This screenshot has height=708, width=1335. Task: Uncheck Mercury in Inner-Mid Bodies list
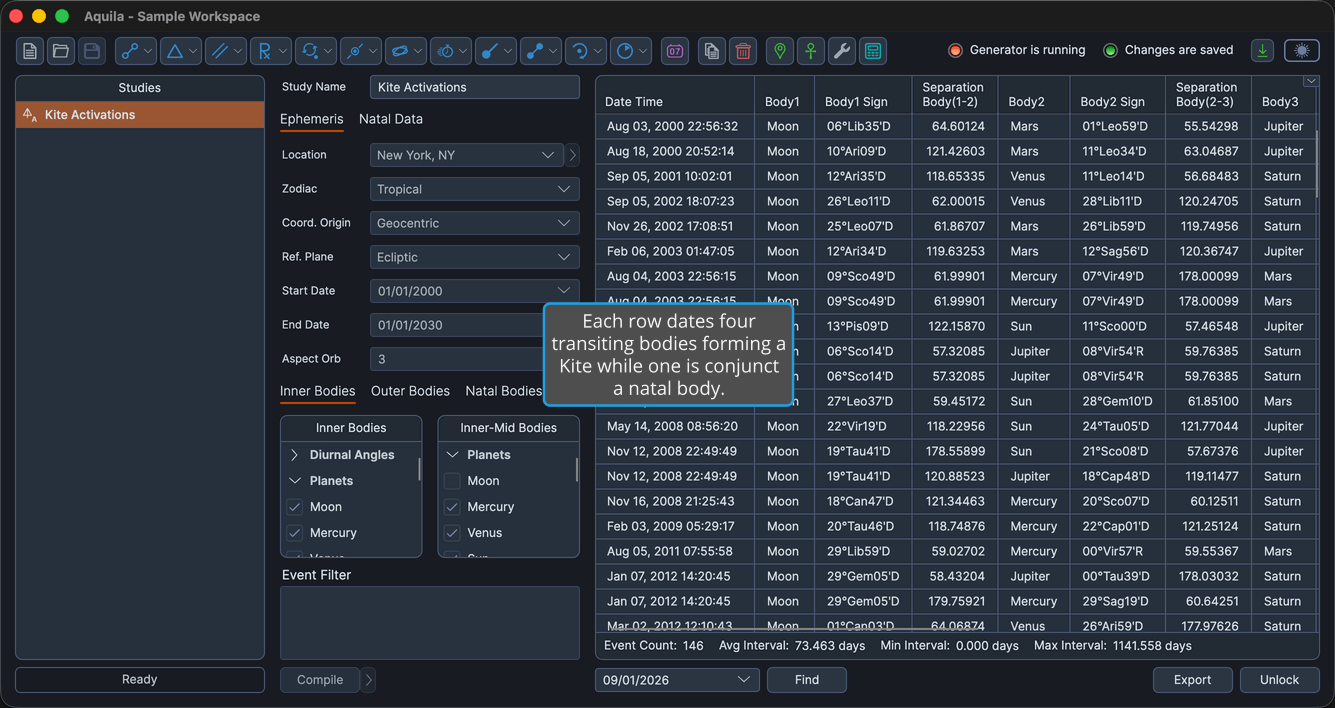coord(452,507)
